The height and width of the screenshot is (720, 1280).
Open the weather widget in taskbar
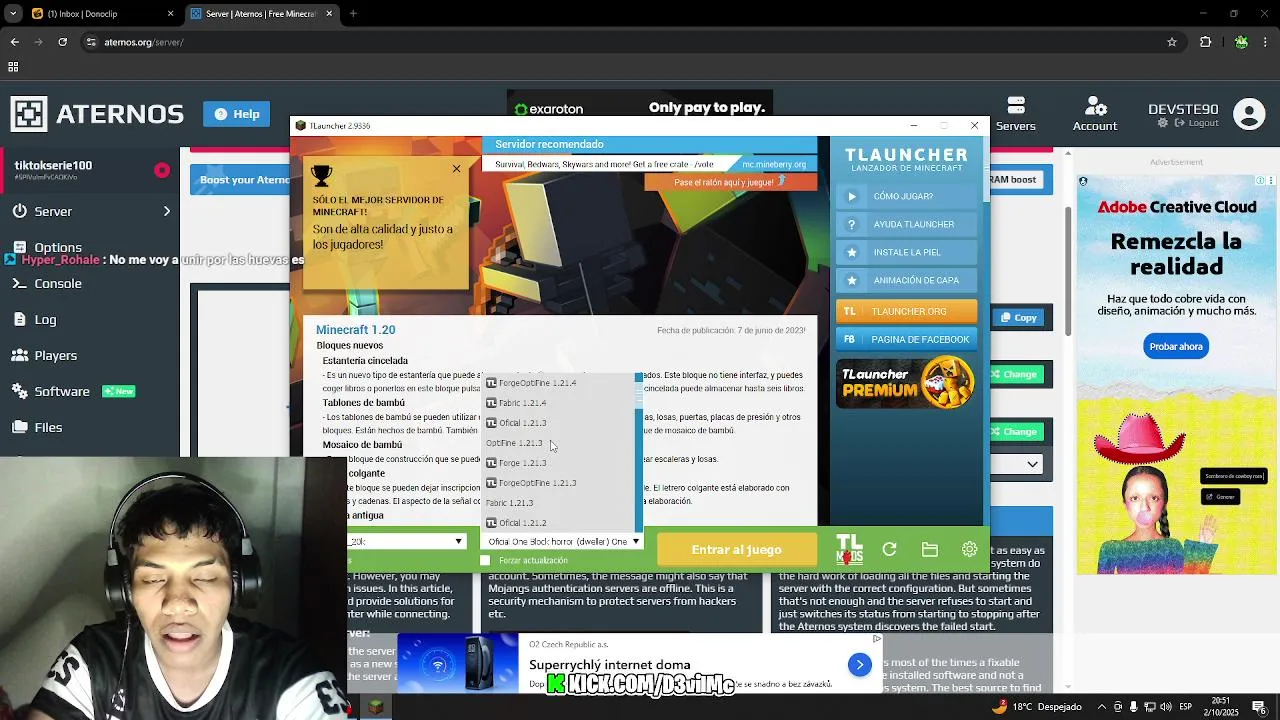tap(1037, 707)
